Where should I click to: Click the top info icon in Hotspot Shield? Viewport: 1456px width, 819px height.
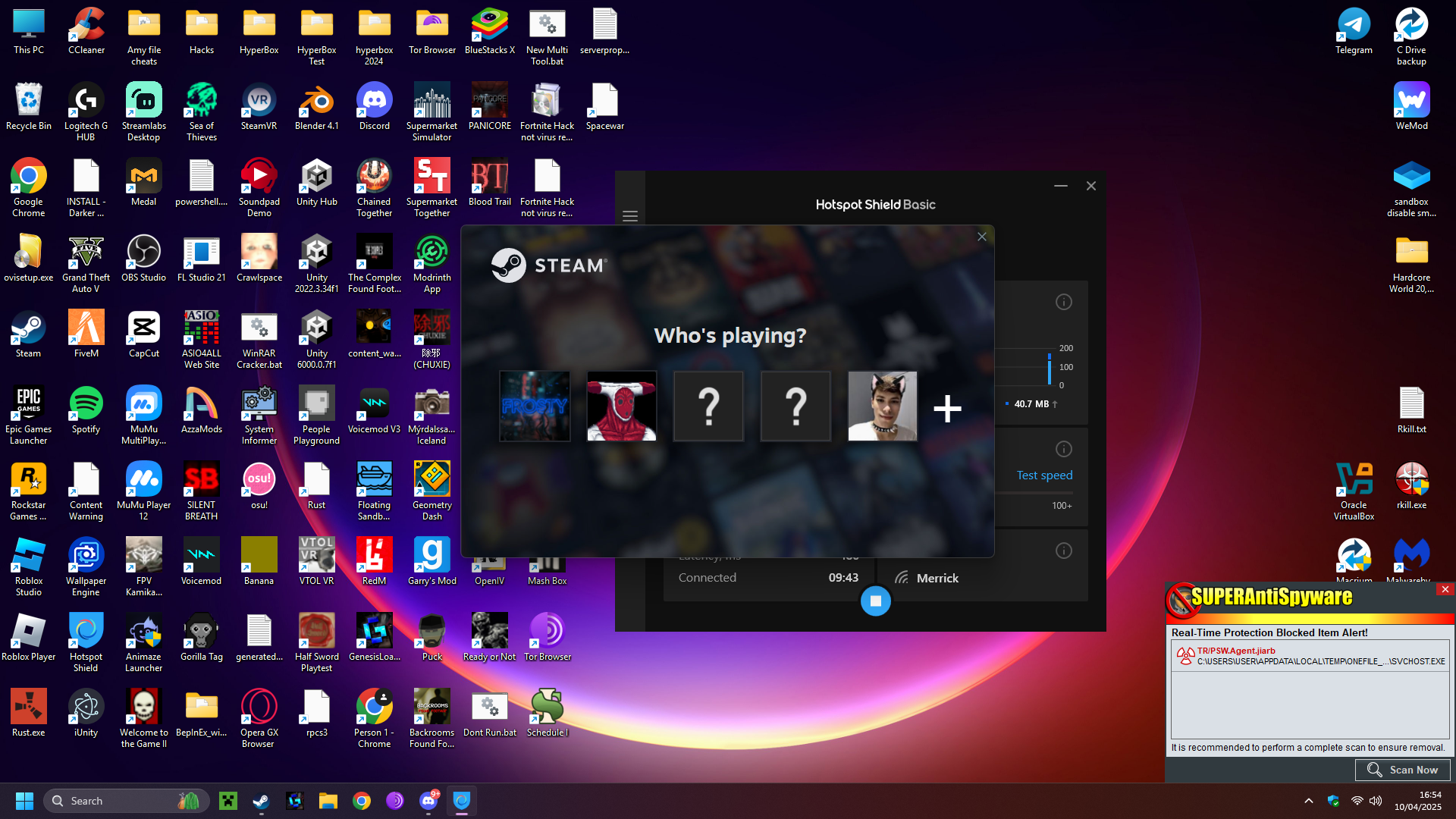(x=1063, y=302)
